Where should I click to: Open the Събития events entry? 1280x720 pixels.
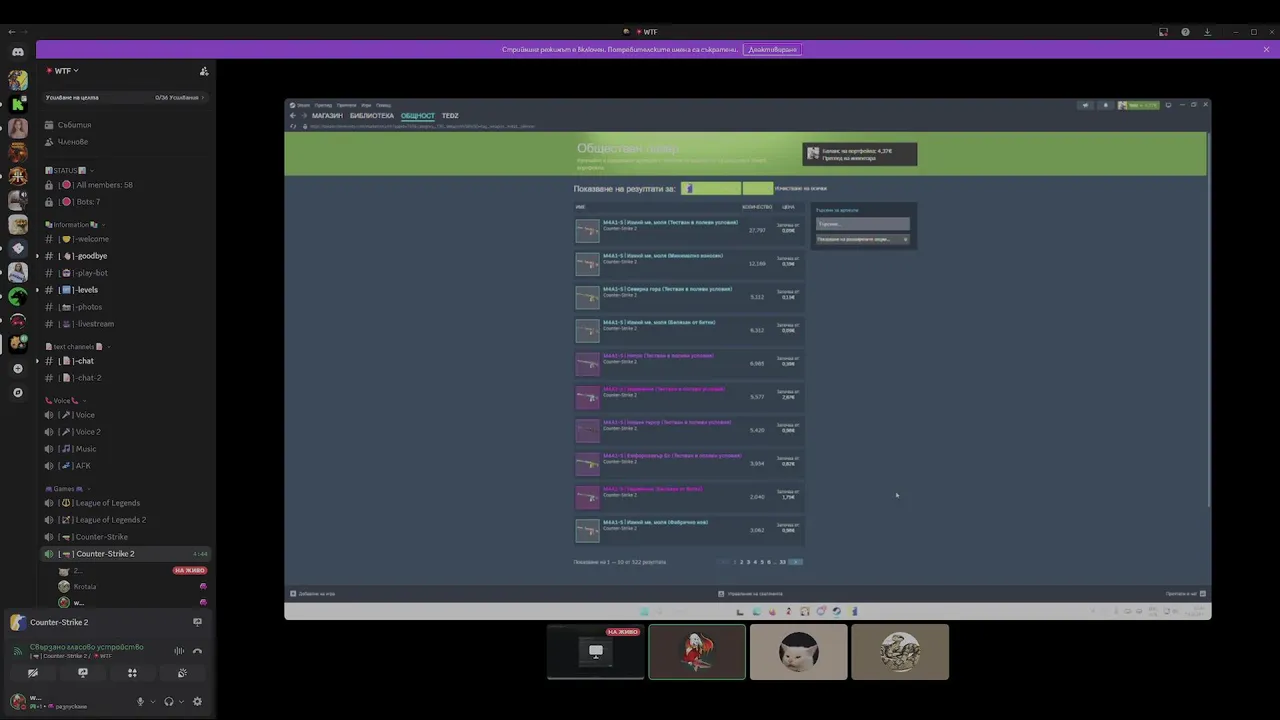click(124, 125)
